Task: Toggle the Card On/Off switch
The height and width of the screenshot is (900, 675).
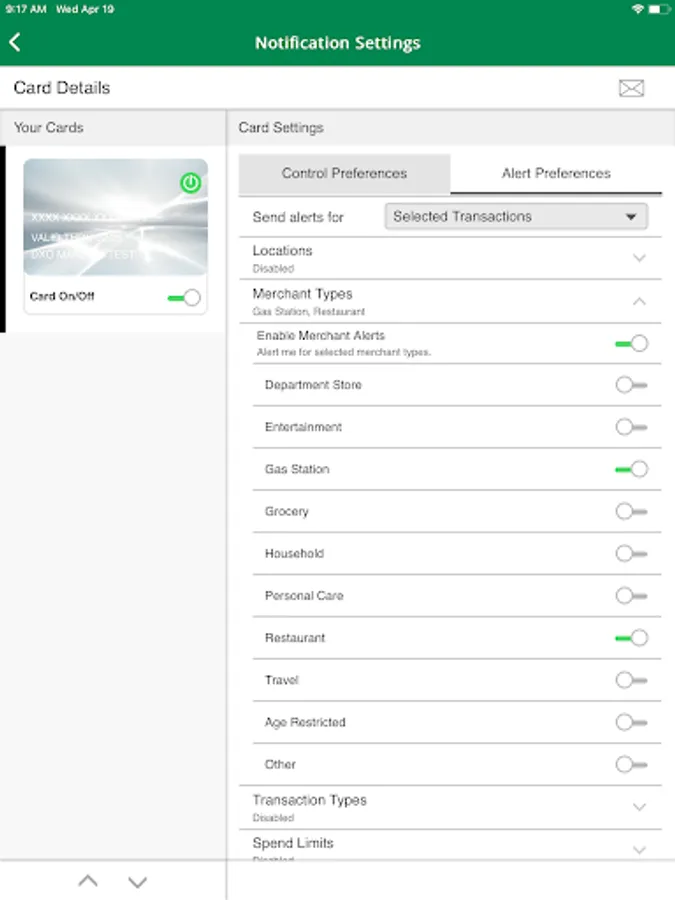Action: point(184,298)
